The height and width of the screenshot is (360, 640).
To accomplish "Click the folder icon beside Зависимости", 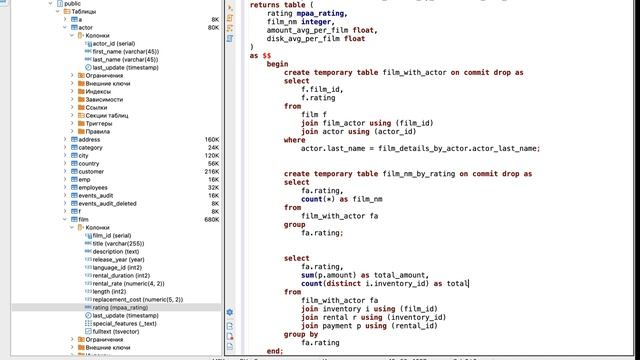I will point(81,99).
